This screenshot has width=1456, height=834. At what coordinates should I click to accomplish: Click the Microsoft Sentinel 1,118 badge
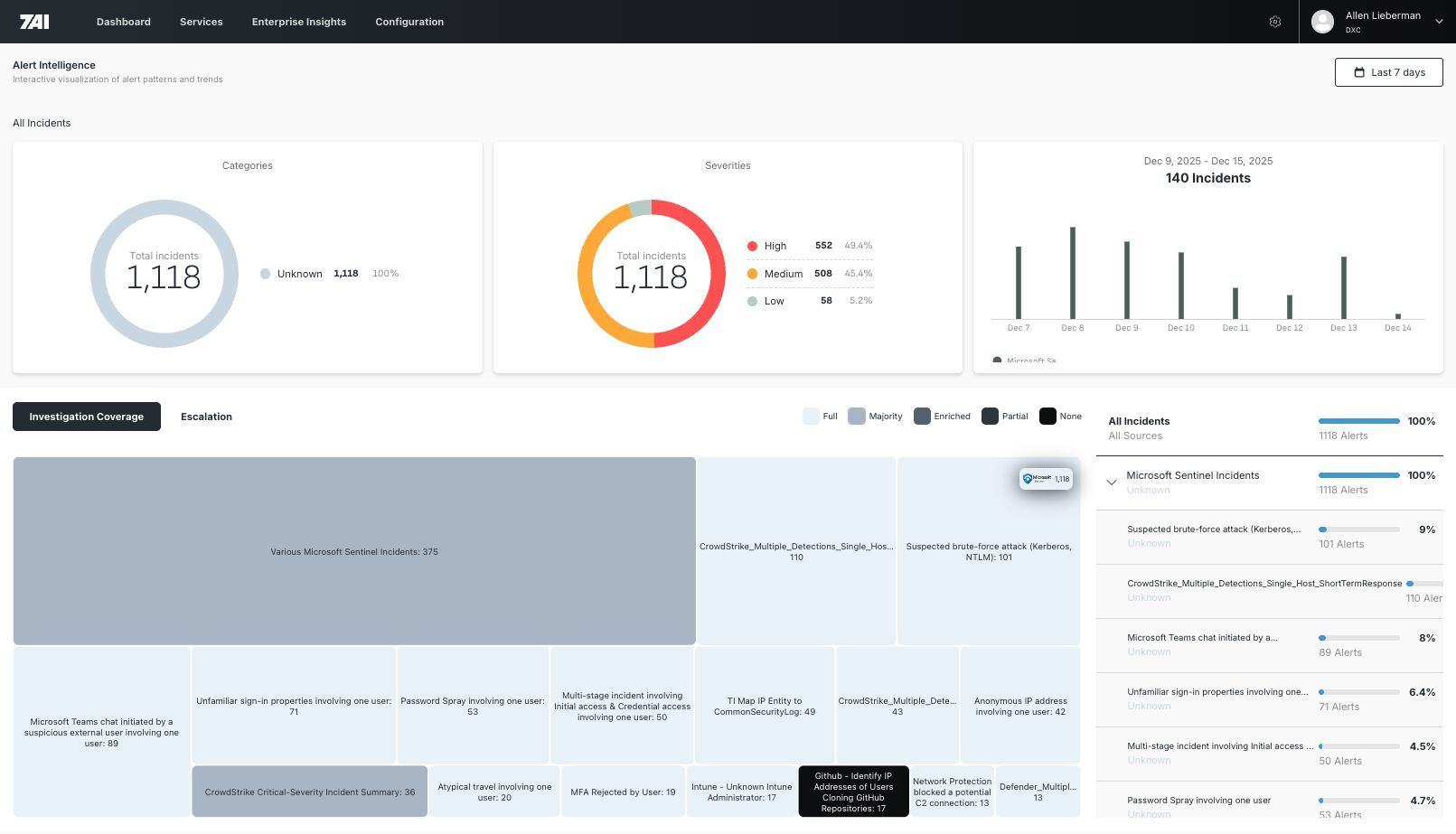coord(1046,479)
